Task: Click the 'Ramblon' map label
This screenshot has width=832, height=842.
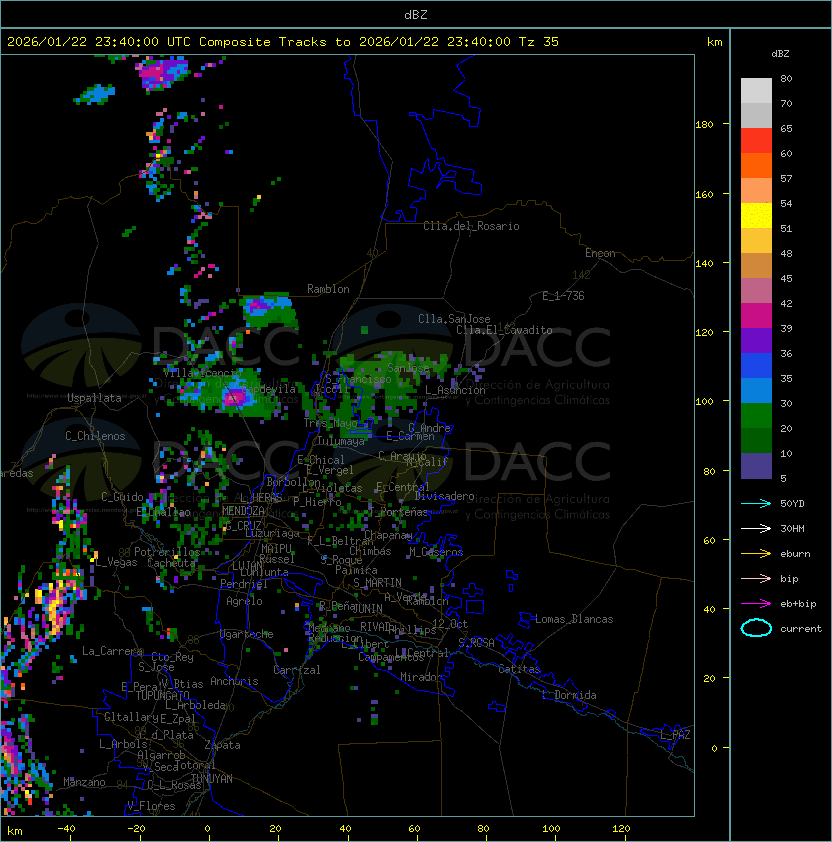Action: tap(328, 289)
